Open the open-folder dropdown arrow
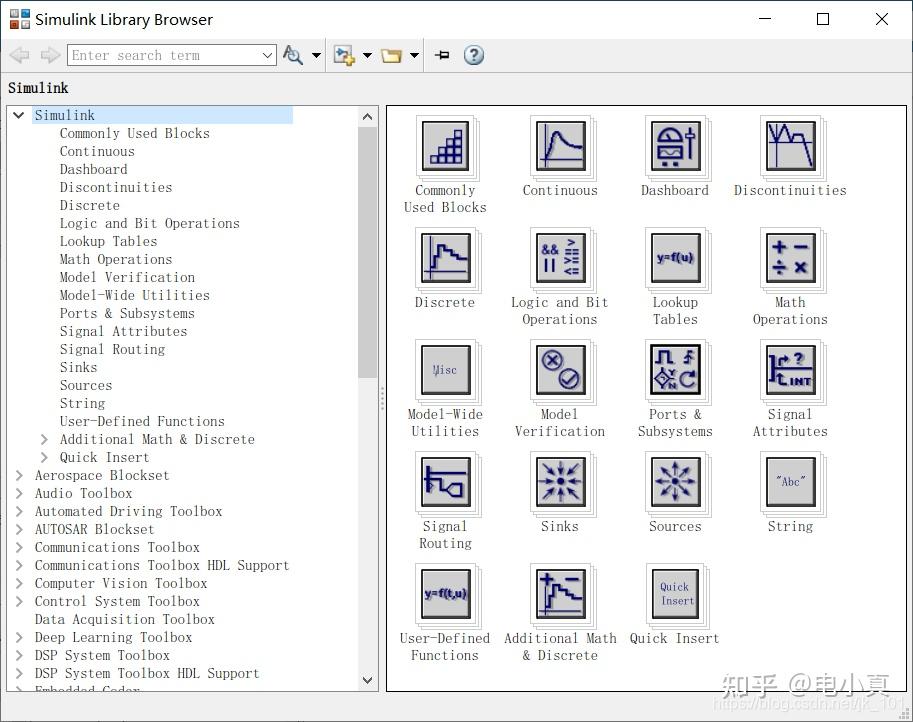The width and height of the screenshot is (913, 722). pos(415,55)
